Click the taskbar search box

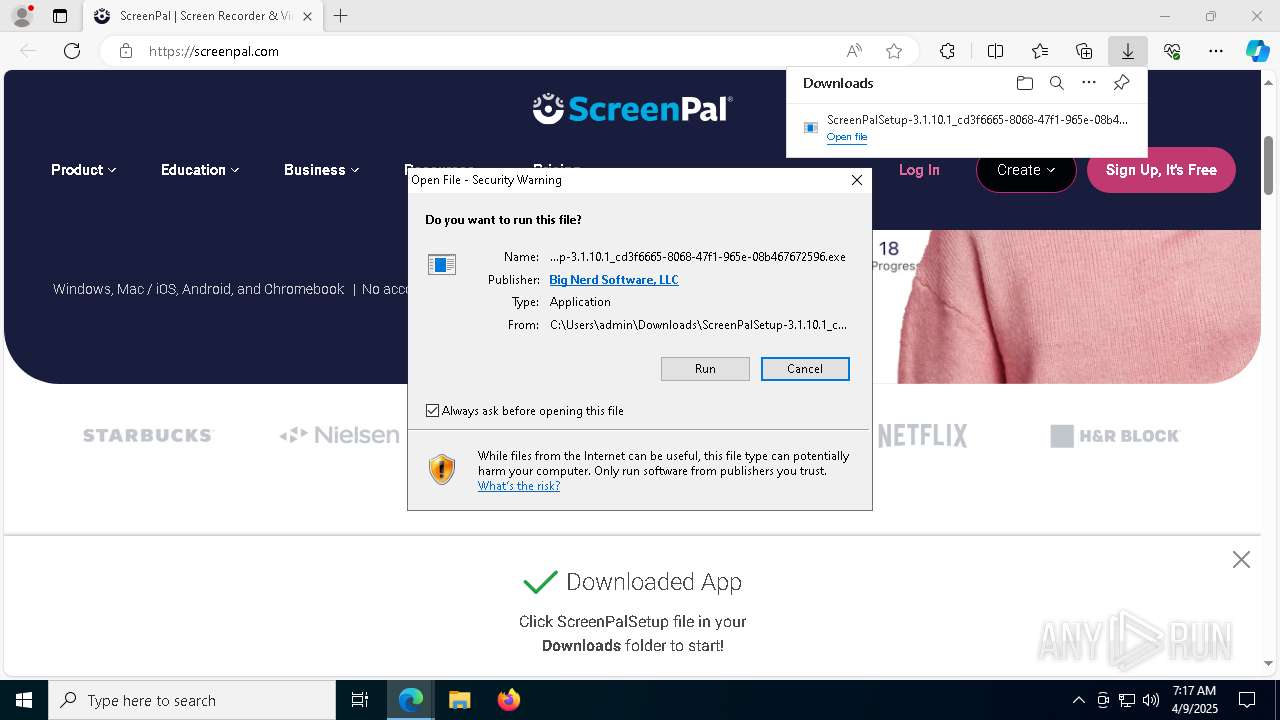click(x=192, y=700)
